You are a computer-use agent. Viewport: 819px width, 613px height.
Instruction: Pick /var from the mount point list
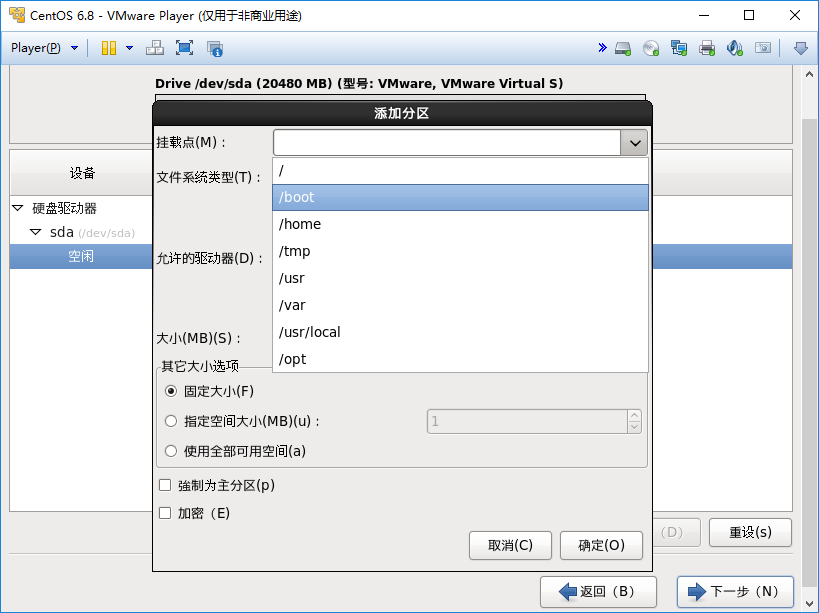pyautogui.click(x=460, y=305)
